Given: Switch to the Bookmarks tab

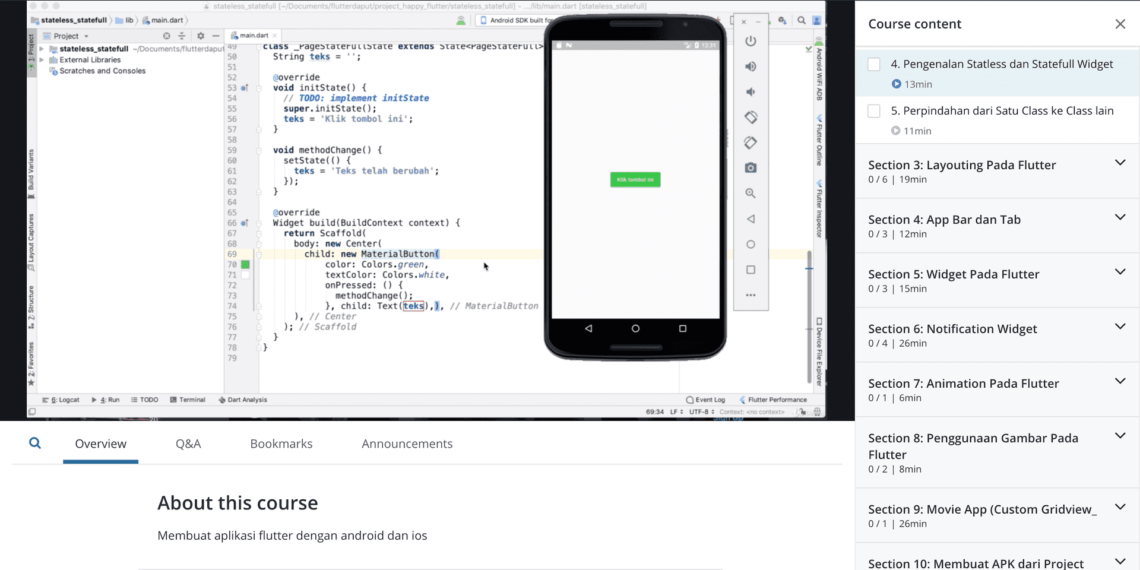Looking at the screenshot, I should (281, 443).
